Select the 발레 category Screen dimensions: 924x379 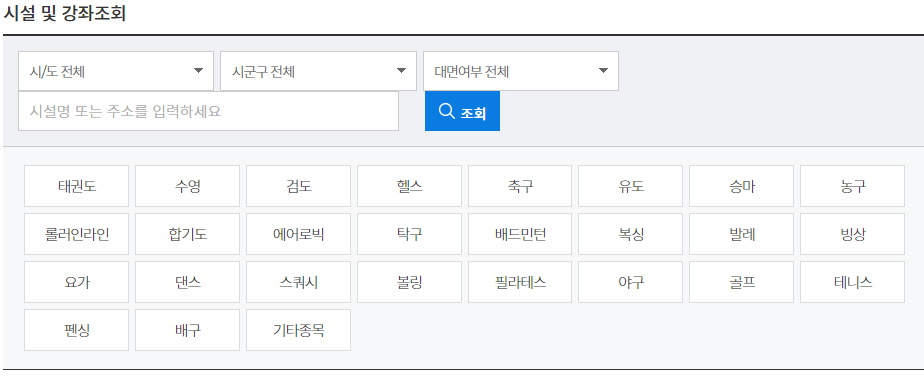741,234
